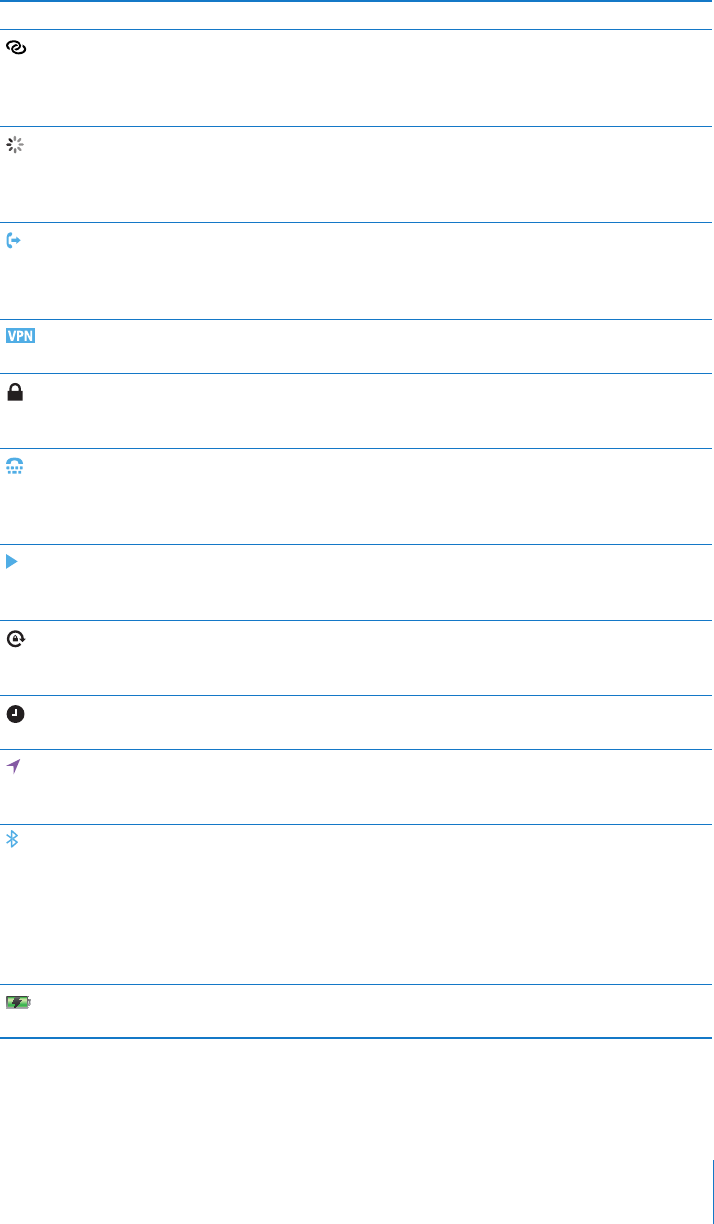Tap the two interlocked rings icon

click(16, 47)
